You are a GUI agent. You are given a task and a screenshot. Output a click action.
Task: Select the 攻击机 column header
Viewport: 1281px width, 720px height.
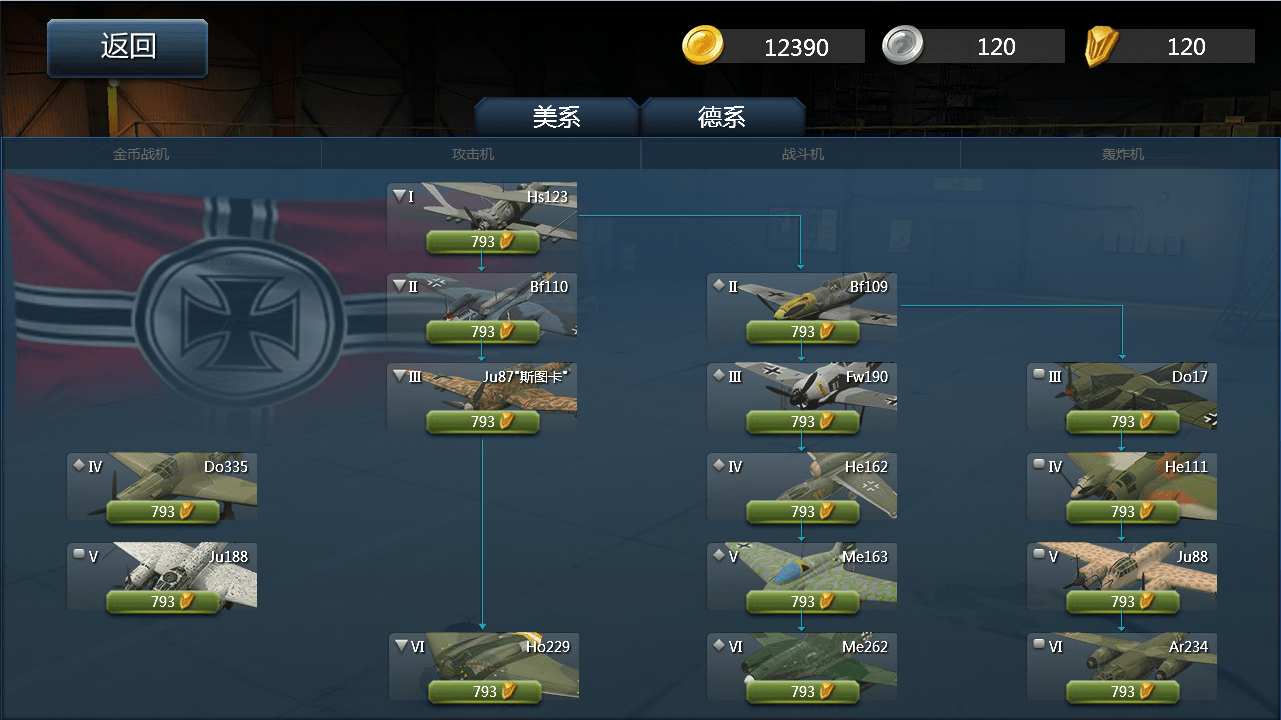[473, 154]
